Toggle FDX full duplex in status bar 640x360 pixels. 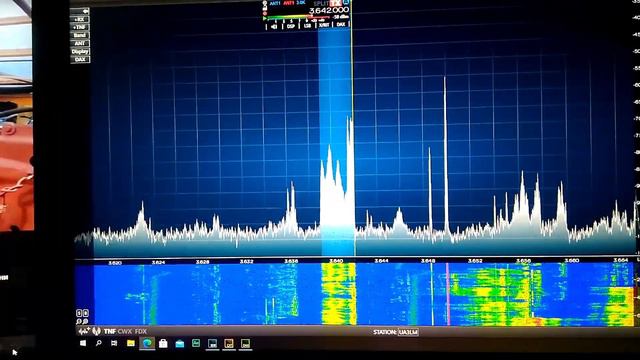(140, 331)
